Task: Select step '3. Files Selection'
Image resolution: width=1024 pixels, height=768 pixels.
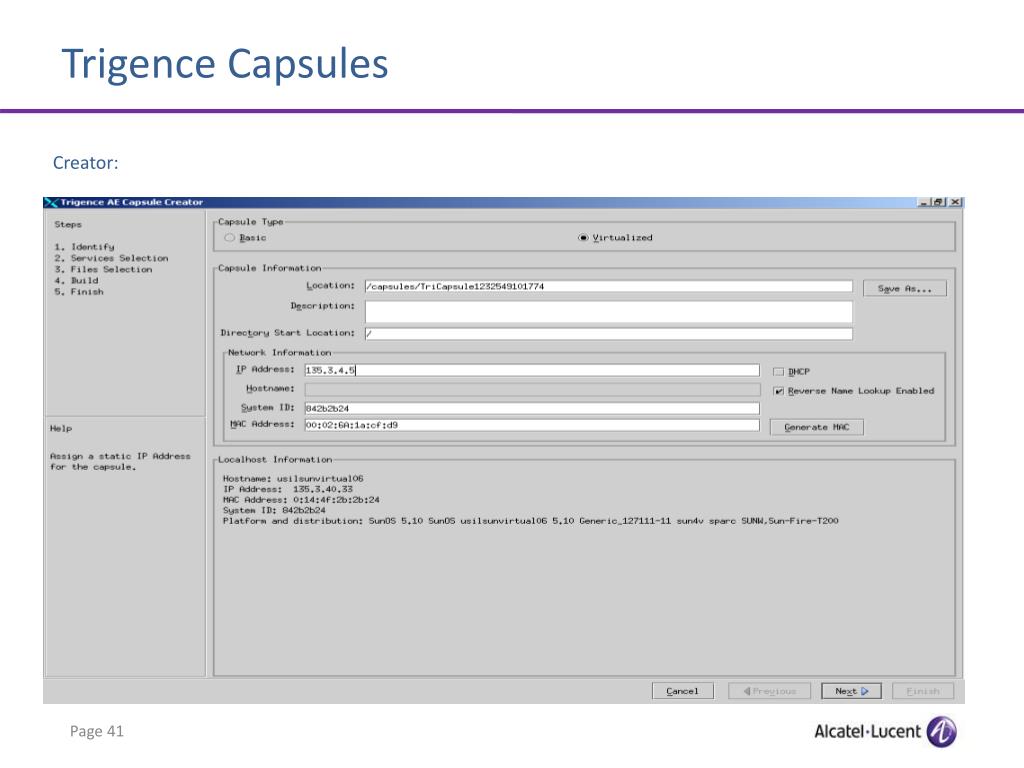Action: [x=103, y=269]
